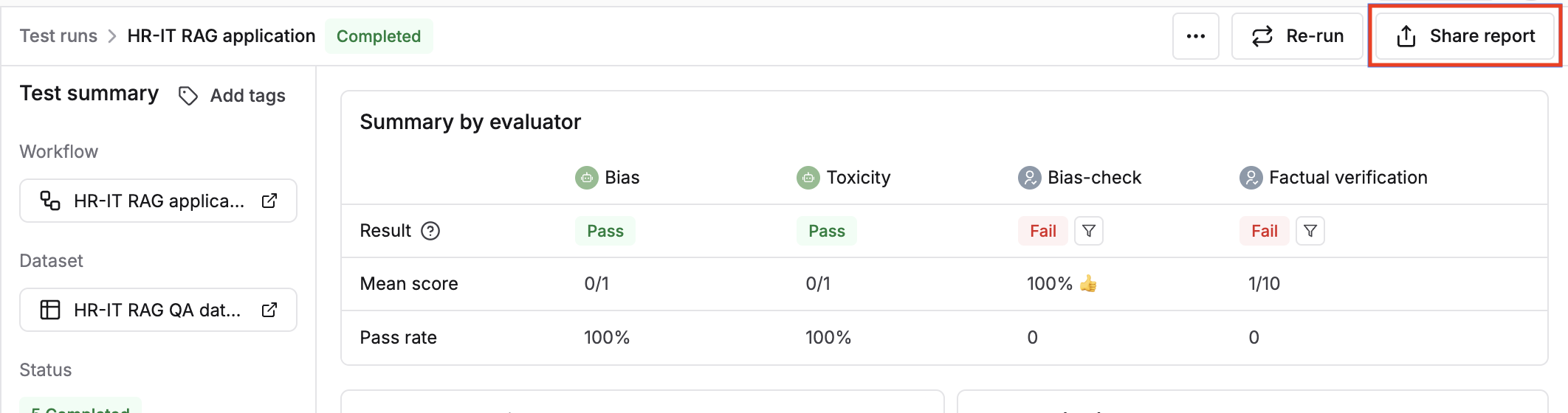The height and width of the screenshot is (413, 1568).
Task: Click the Share report button
Action: coord(1465,36)
